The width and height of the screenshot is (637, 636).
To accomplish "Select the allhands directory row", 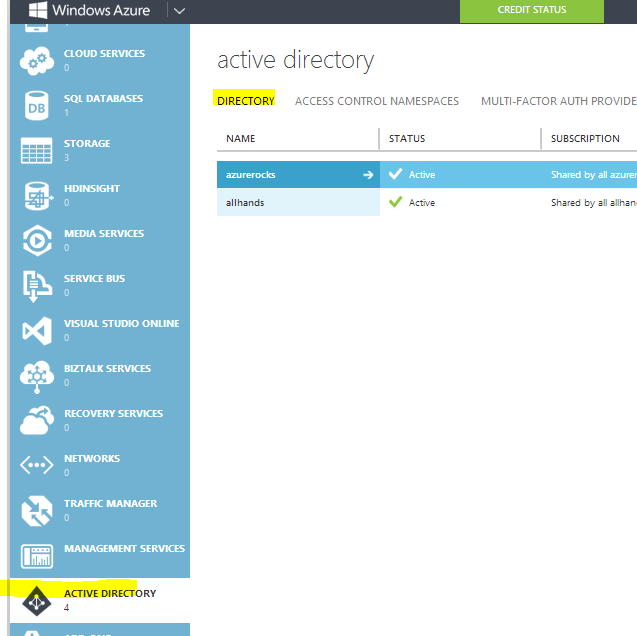I will point(427,203).
